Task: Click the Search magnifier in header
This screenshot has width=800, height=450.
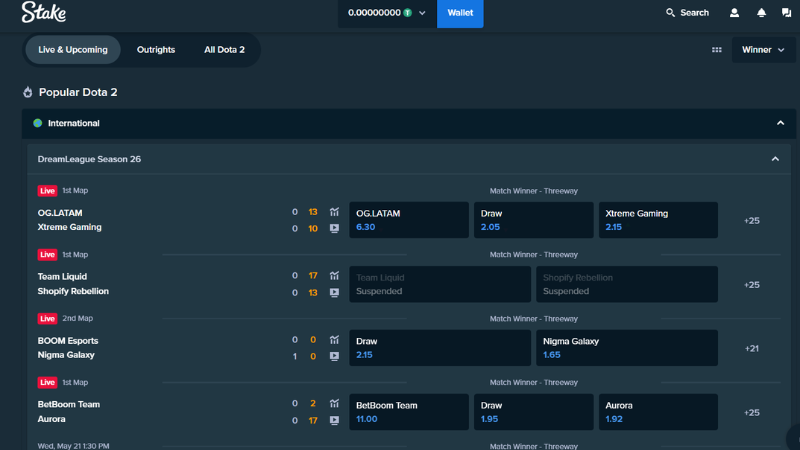Action: tap(670, 13)
